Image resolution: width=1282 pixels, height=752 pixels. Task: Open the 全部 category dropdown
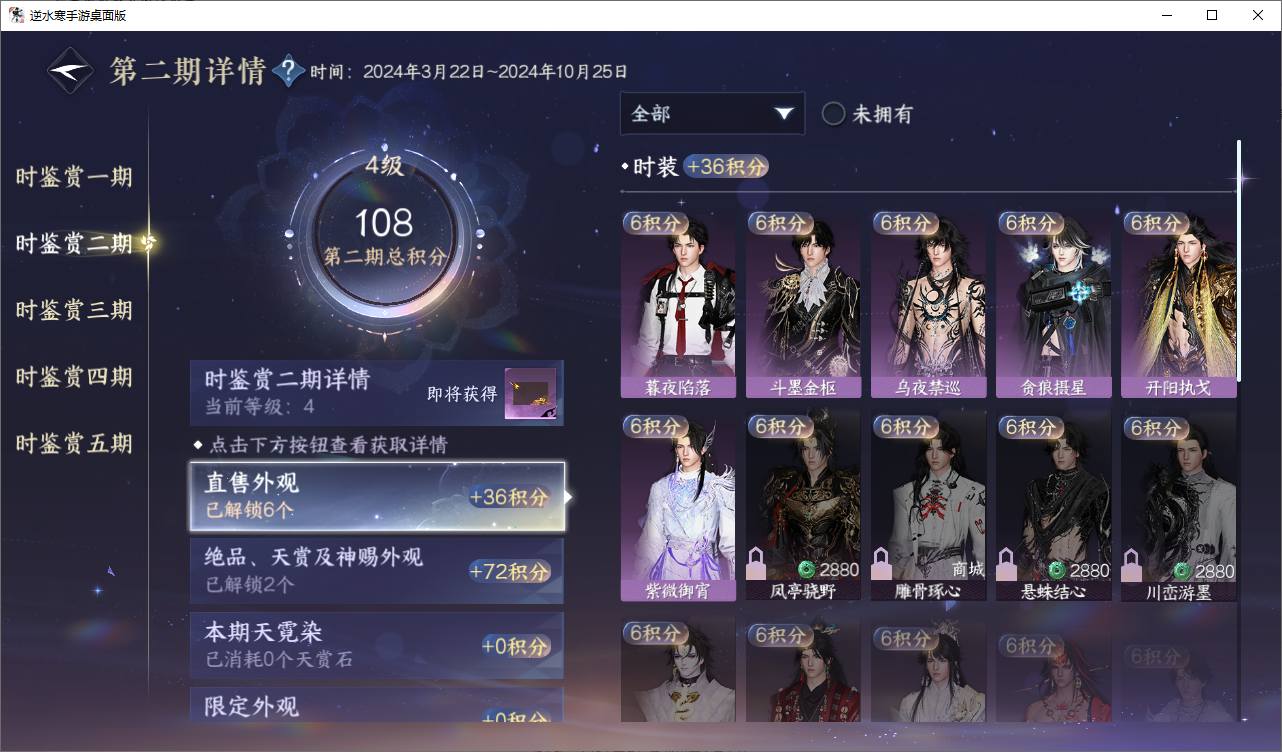712,114
